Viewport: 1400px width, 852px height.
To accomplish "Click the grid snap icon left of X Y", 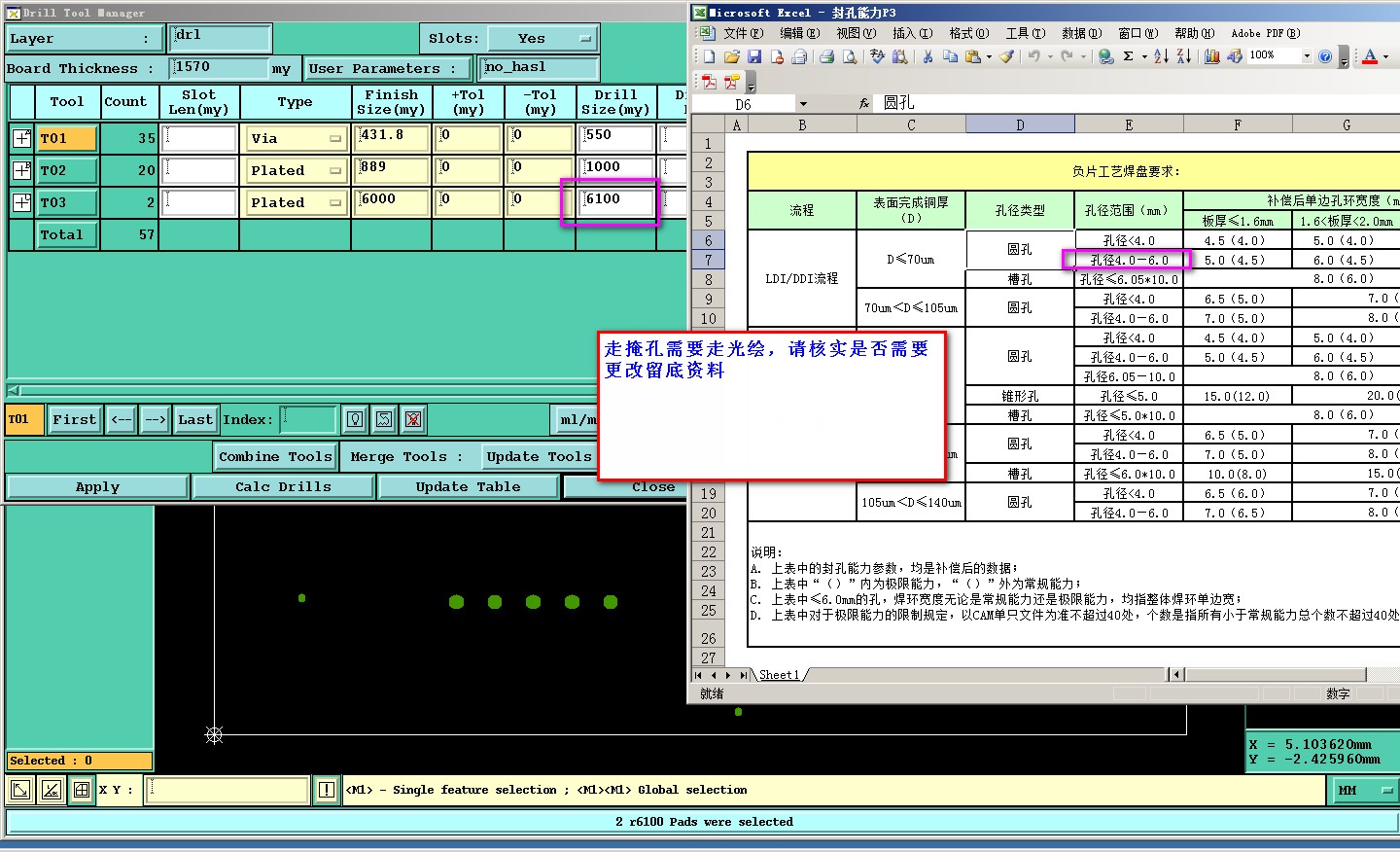I will 82,790.
